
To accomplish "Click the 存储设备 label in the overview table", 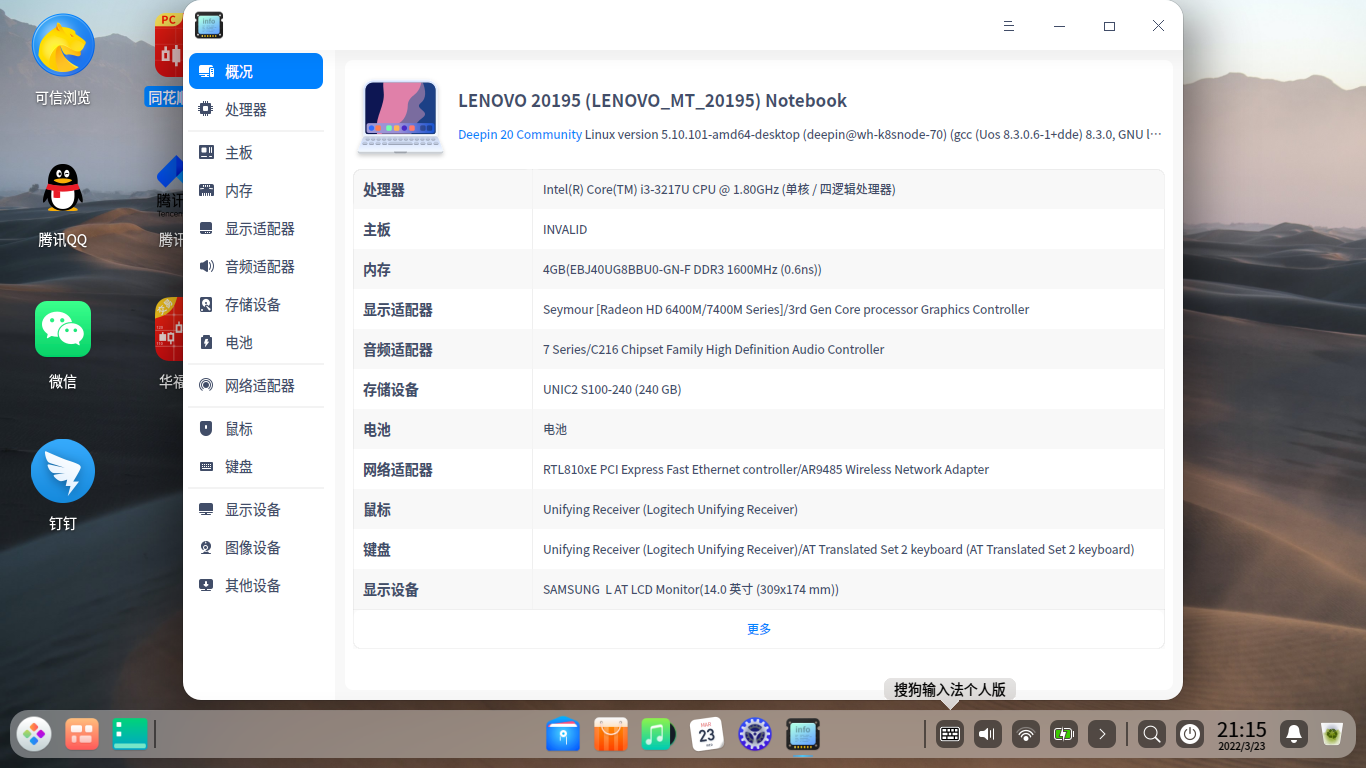I will coord(391,389).
